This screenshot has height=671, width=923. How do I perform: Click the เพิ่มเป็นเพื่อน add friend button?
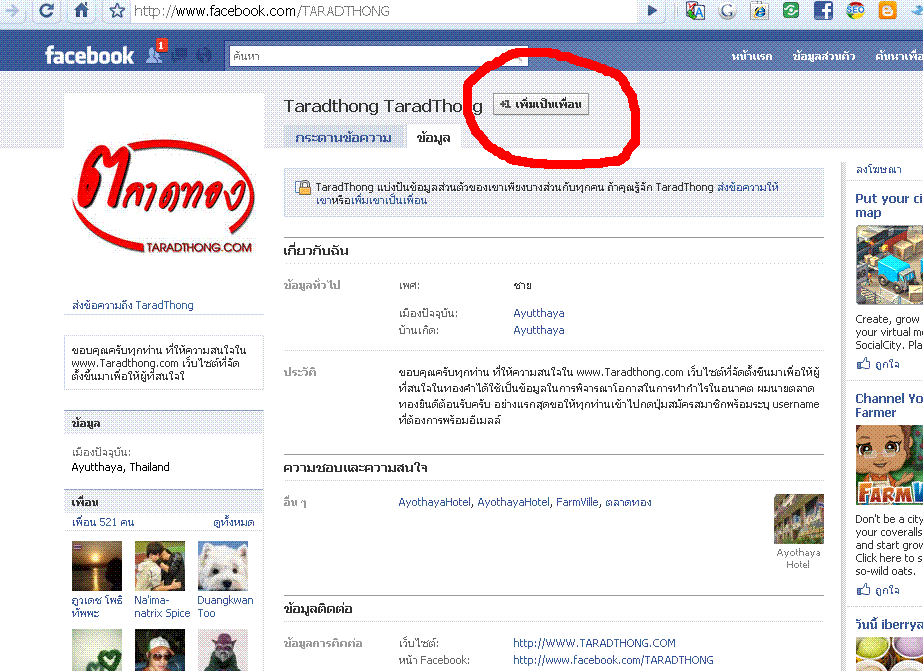click(540, 104)
